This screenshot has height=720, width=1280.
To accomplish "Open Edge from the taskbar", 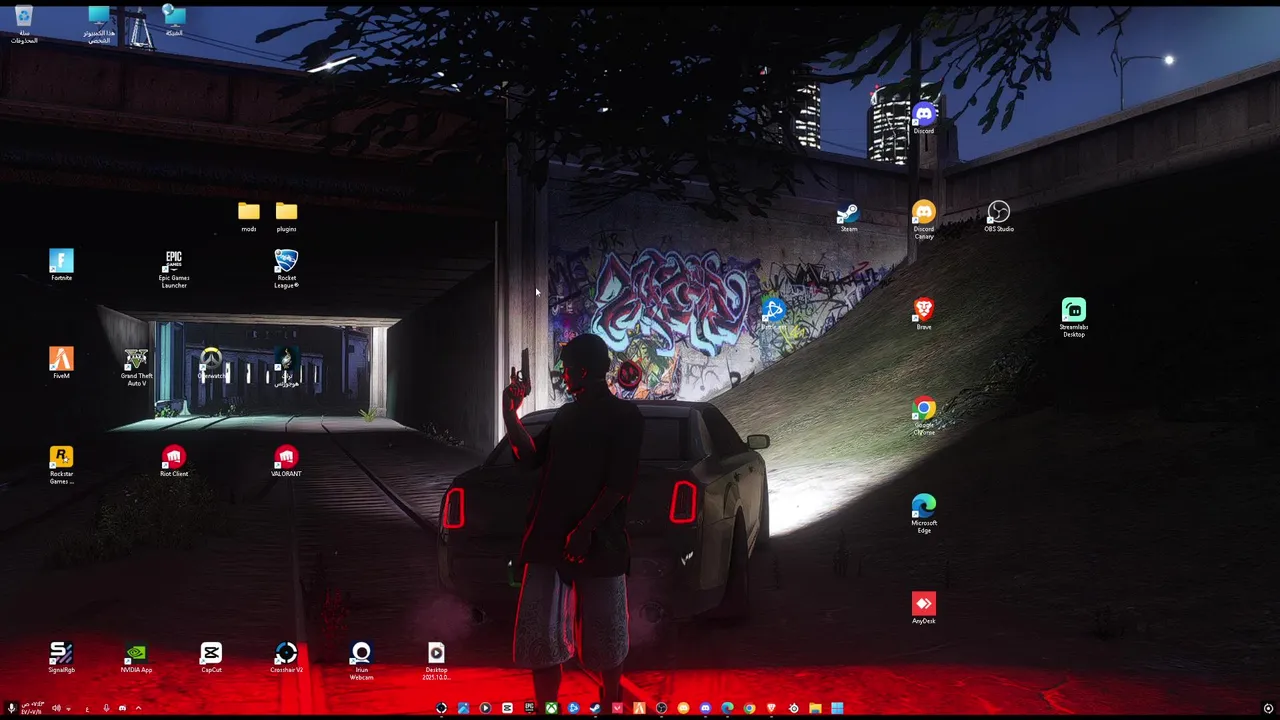I will click(727, 708).
